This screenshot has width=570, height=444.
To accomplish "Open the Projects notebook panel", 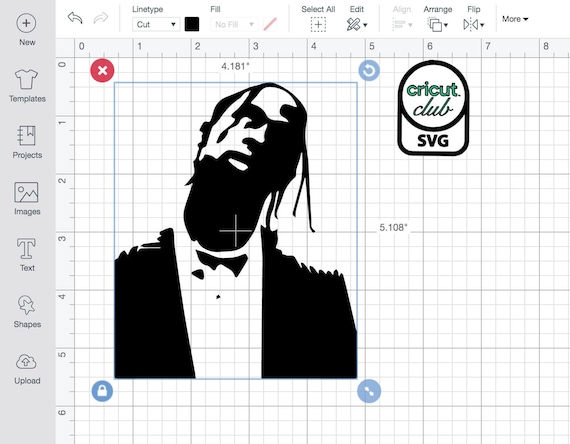I will (x=27, y=135).
